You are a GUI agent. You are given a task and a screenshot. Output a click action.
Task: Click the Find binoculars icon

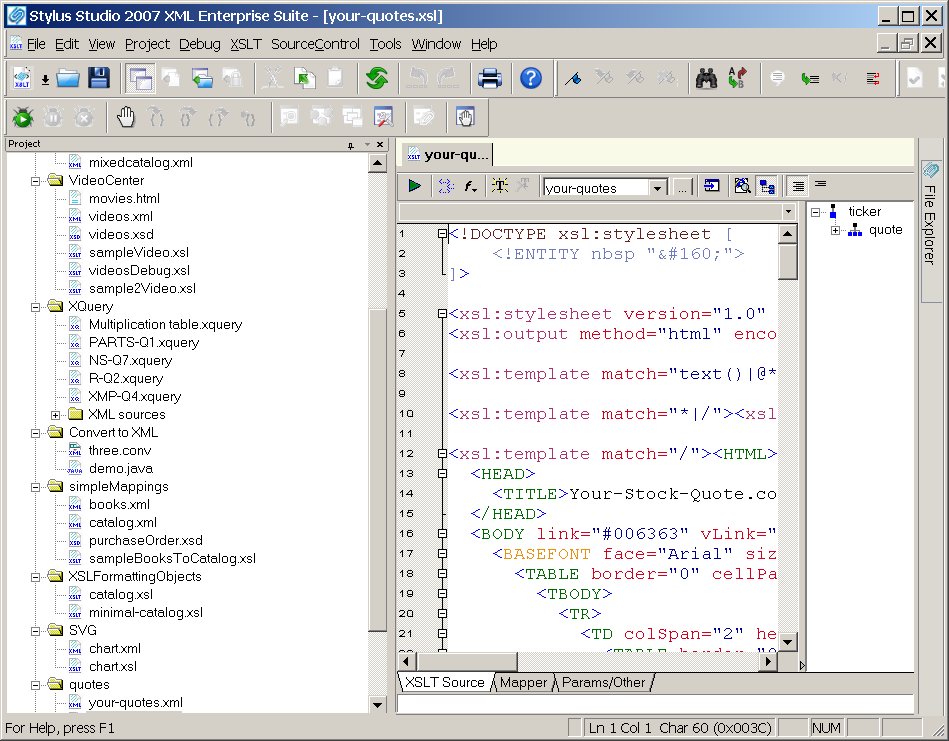pos(707,78)
